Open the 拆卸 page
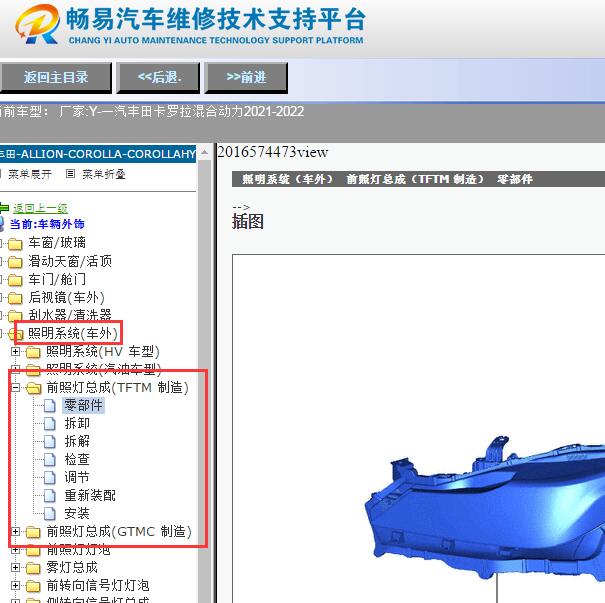605x603 pixels. 77,424
